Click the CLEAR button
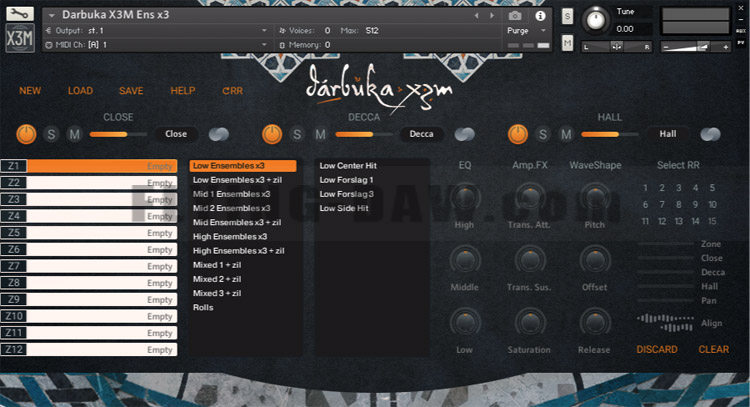This screenshot has width=750, height=407. pos(714,350)
